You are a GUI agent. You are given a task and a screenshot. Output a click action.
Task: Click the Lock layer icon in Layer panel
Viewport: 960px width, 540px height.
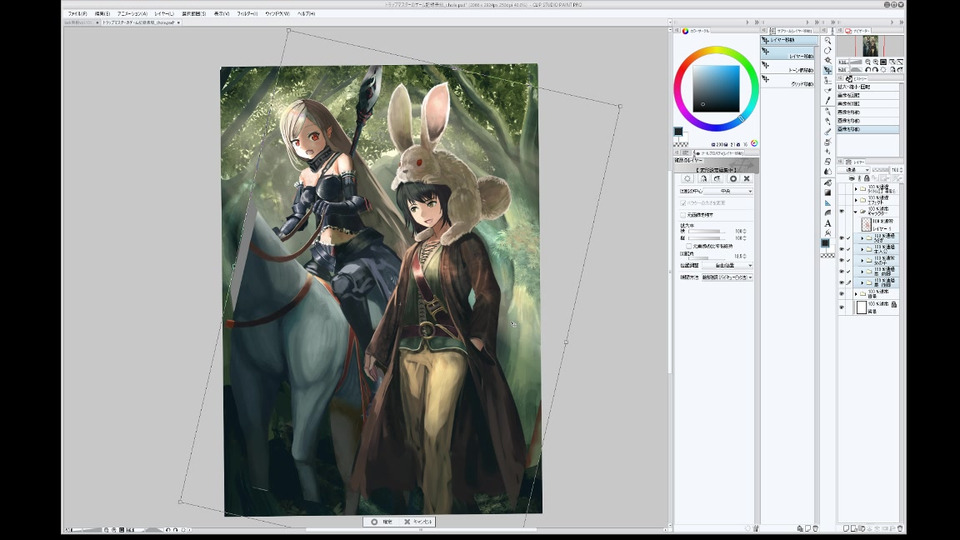pyautogui.click(x=866, y=178)
